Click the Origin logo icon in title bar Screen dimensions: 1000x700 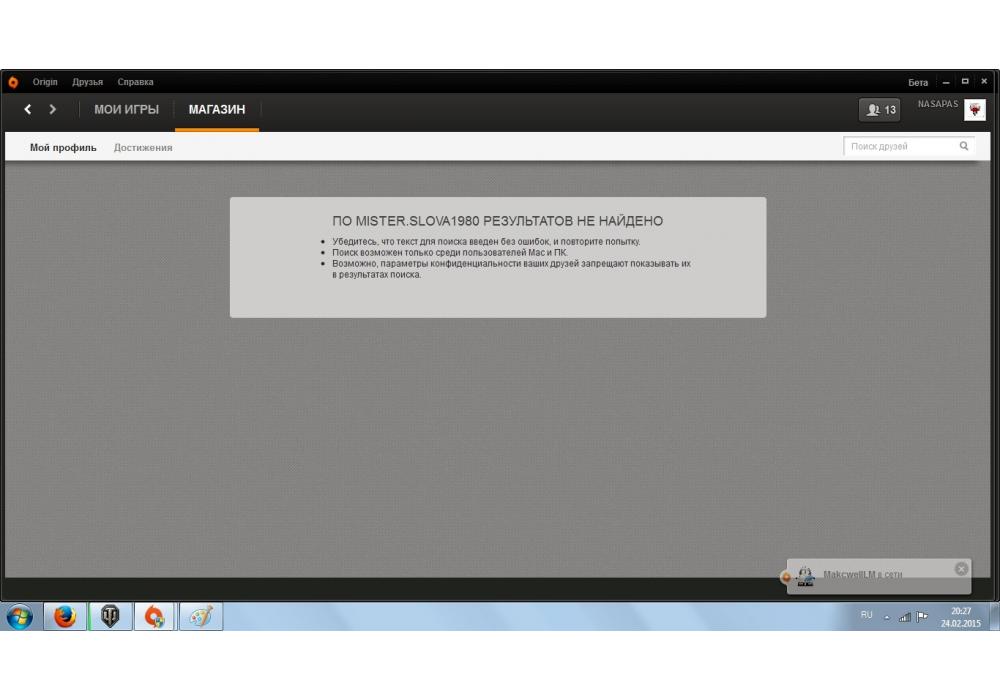(13, 82)
